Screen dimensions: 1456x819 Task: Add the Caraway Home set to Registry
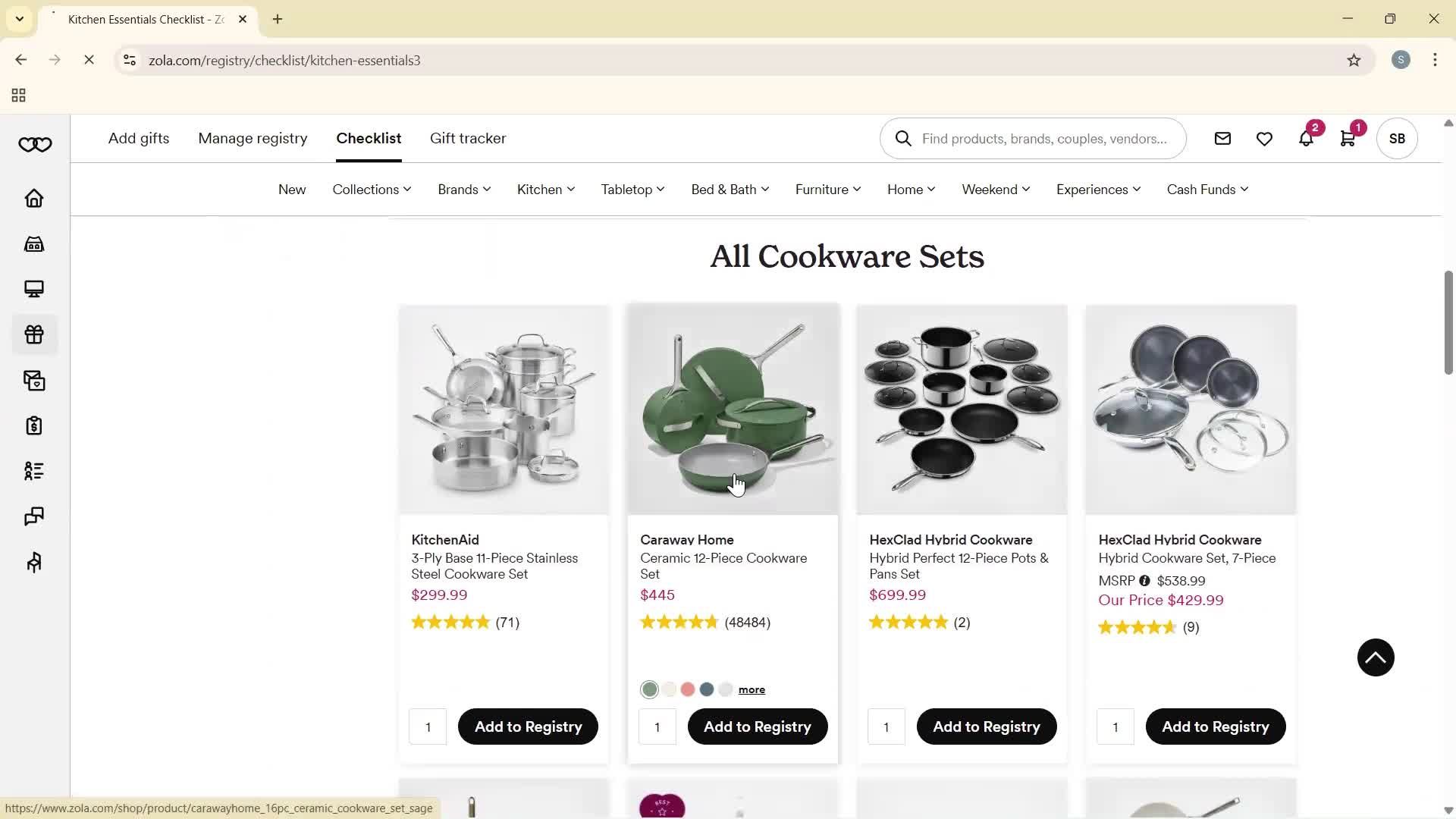(757, 726)
